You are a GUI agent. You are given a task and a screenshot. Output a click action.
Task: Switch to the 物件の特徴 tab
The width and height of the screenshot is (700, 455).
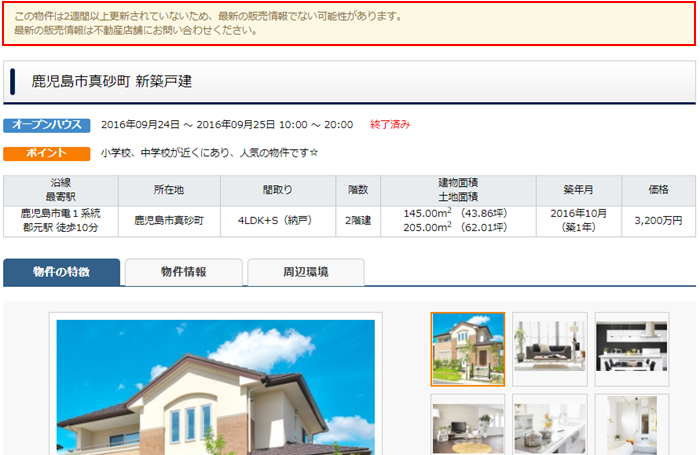62,272
